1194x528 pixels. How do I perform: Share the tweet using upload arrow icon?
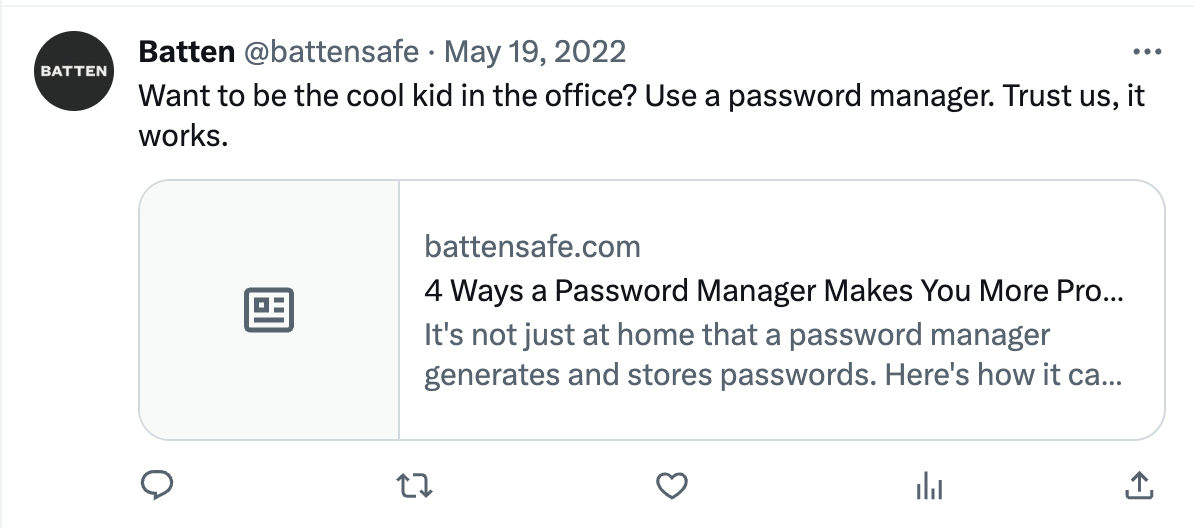click(1139, 485)
